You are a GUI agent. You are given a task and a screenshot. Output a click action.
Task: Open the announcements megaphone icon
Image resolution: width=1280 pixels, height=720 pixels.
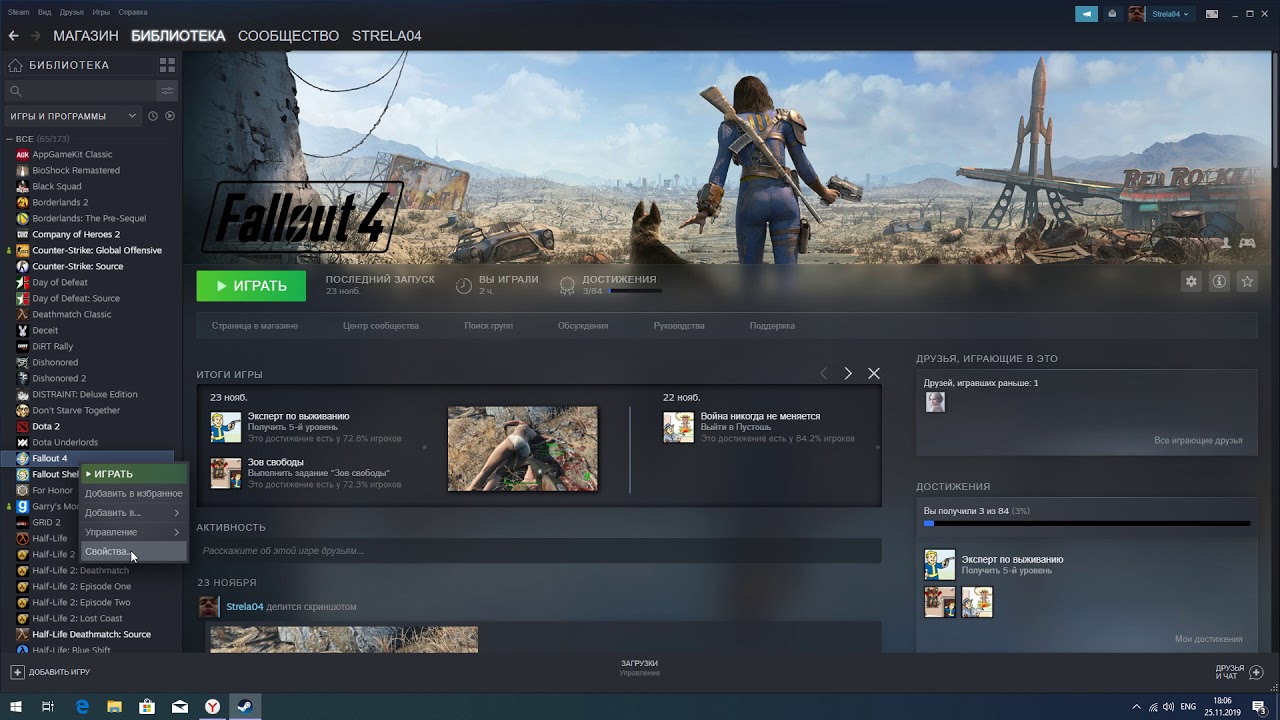click(x=1086, y=14)
